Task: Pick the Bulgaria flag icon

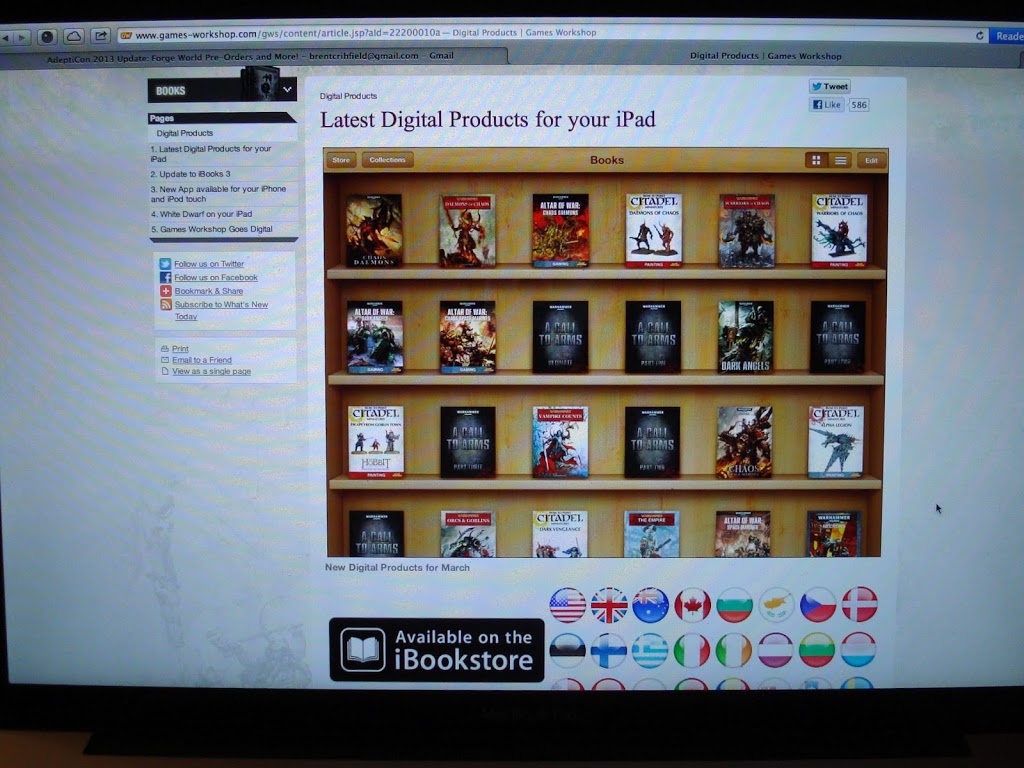Action: click(x=734, y=605)
